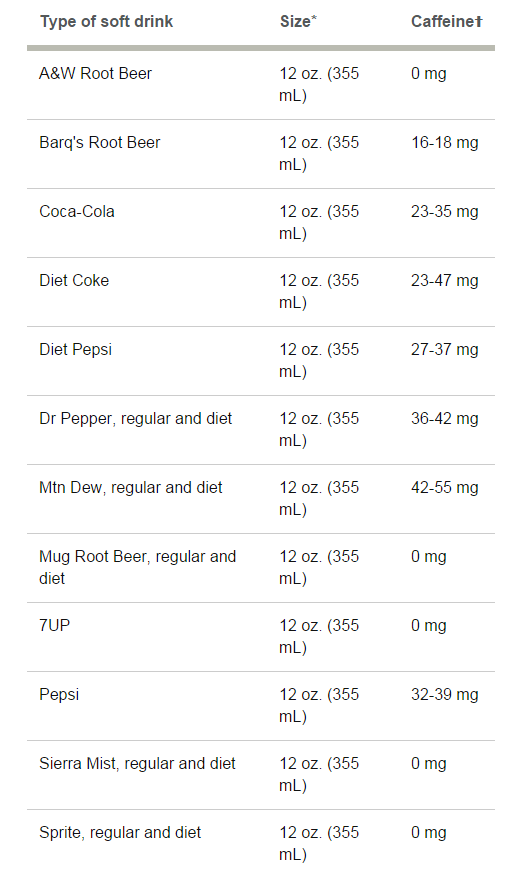Click the Caffeine column header
517x872 pixels.
click(x=446, y=21)
